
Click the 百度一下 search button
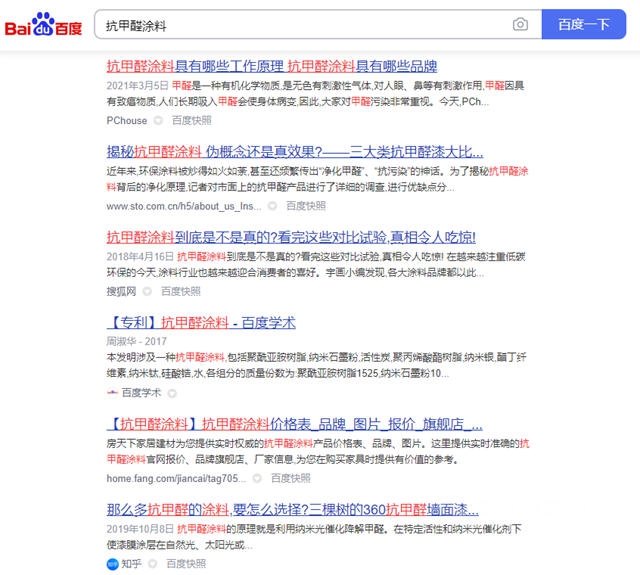click(584, 24)
